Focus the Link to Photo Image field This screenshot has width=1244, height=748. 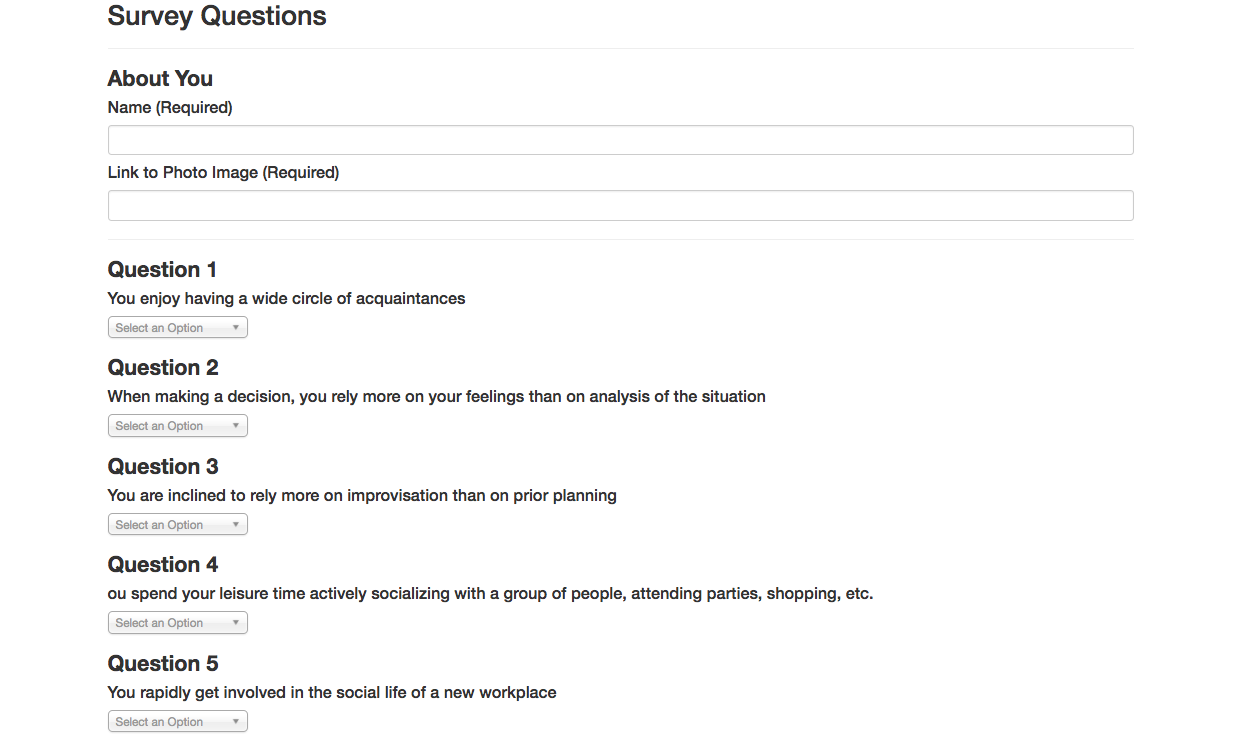620,205
